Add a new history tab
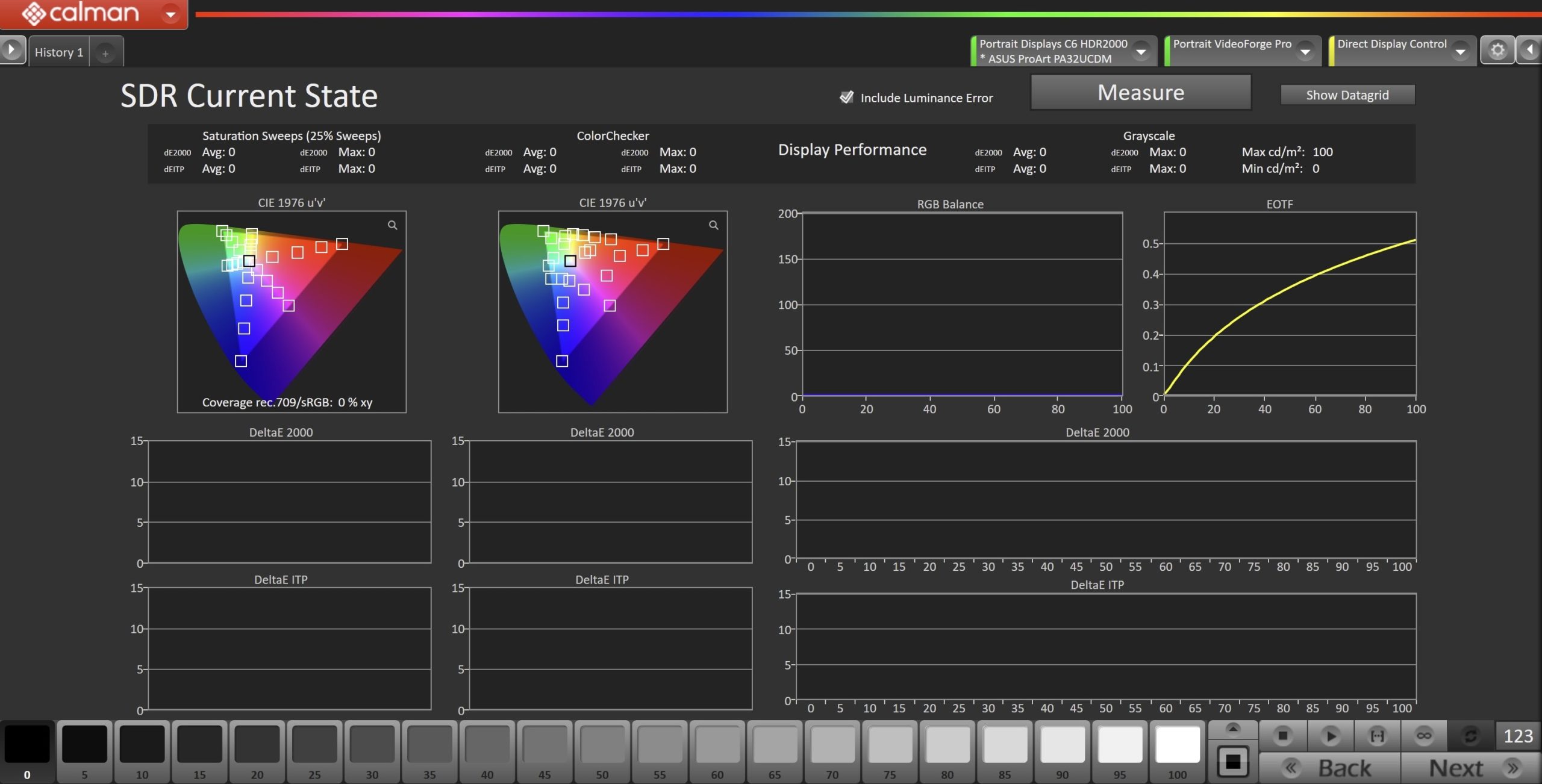1542x784 pixels. pyautogui.click(x=105, y=54)
